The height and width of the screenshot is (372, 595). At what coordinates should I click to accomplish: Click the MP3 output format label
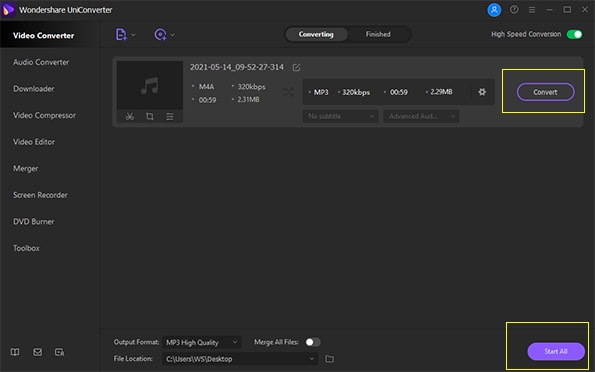321,92
